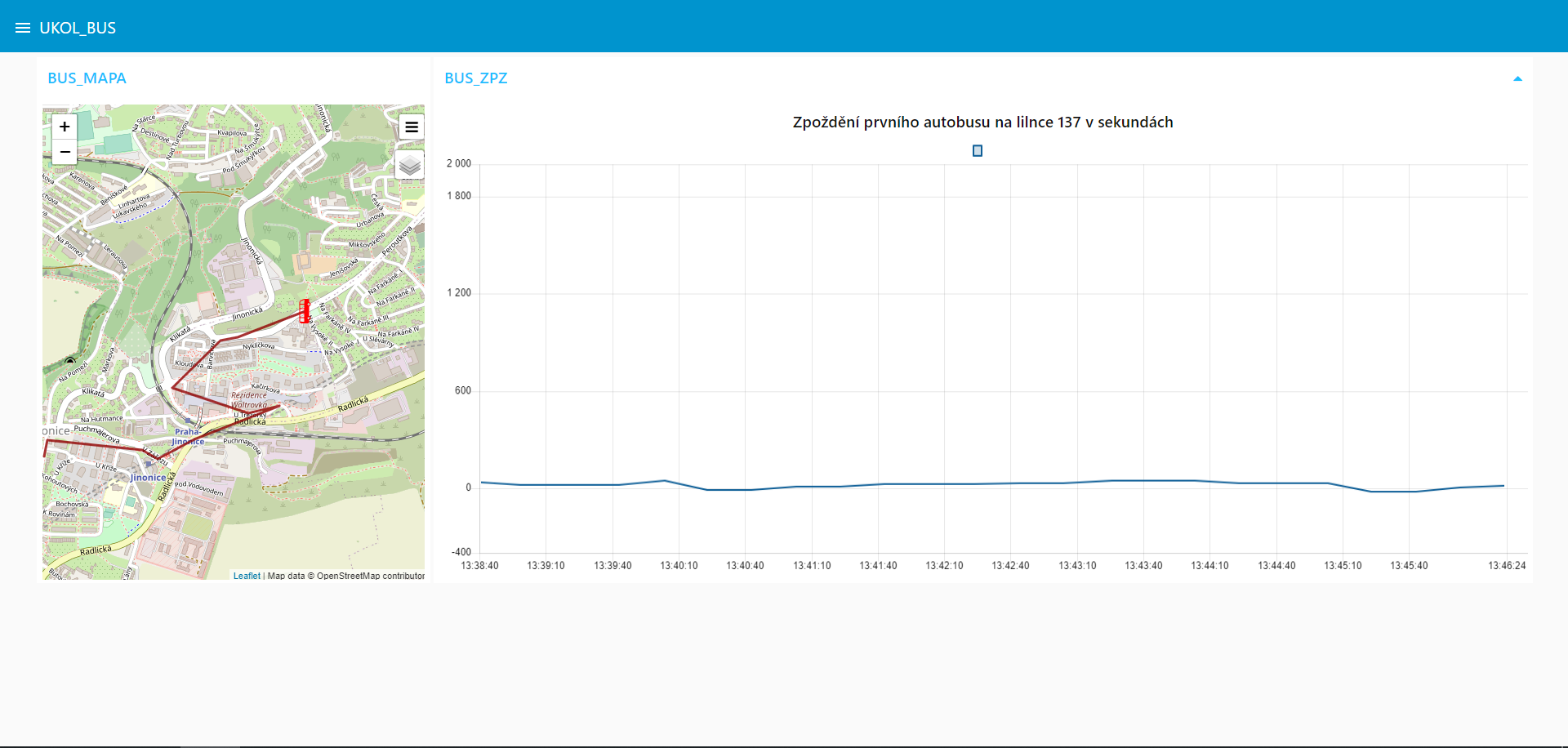Collapse the BUS_ZPZ panel
This screenshot has height=748, width=1568.
[1517, 79]
